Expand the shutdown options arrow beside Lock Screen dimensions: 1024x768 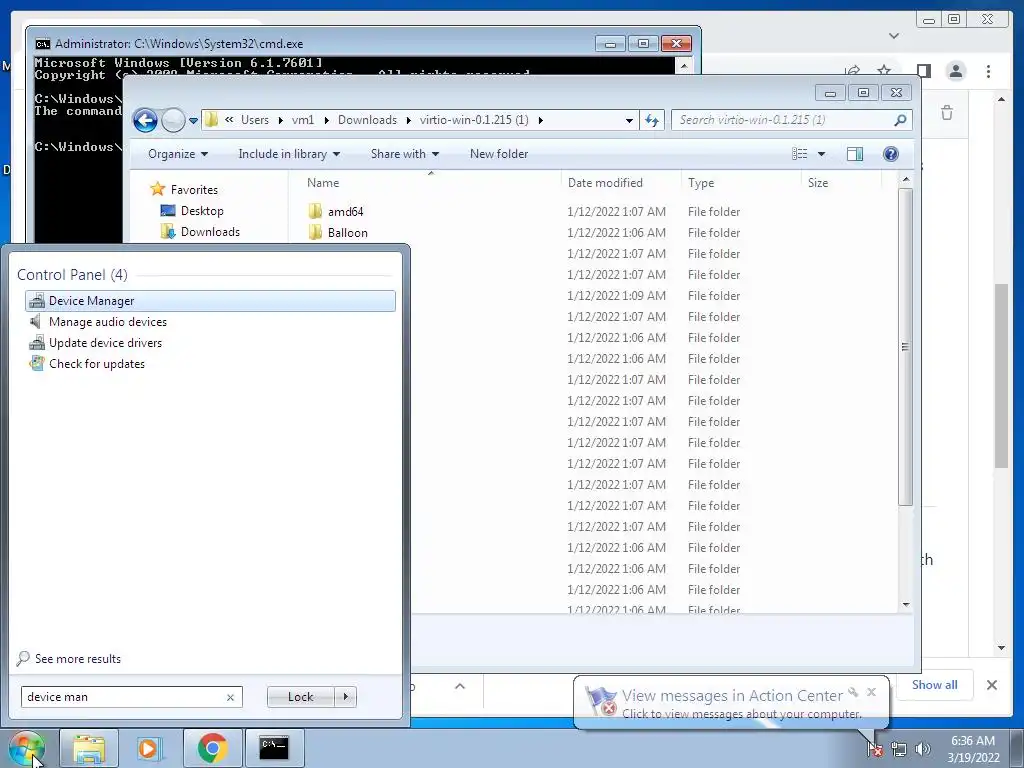(345, 697)
